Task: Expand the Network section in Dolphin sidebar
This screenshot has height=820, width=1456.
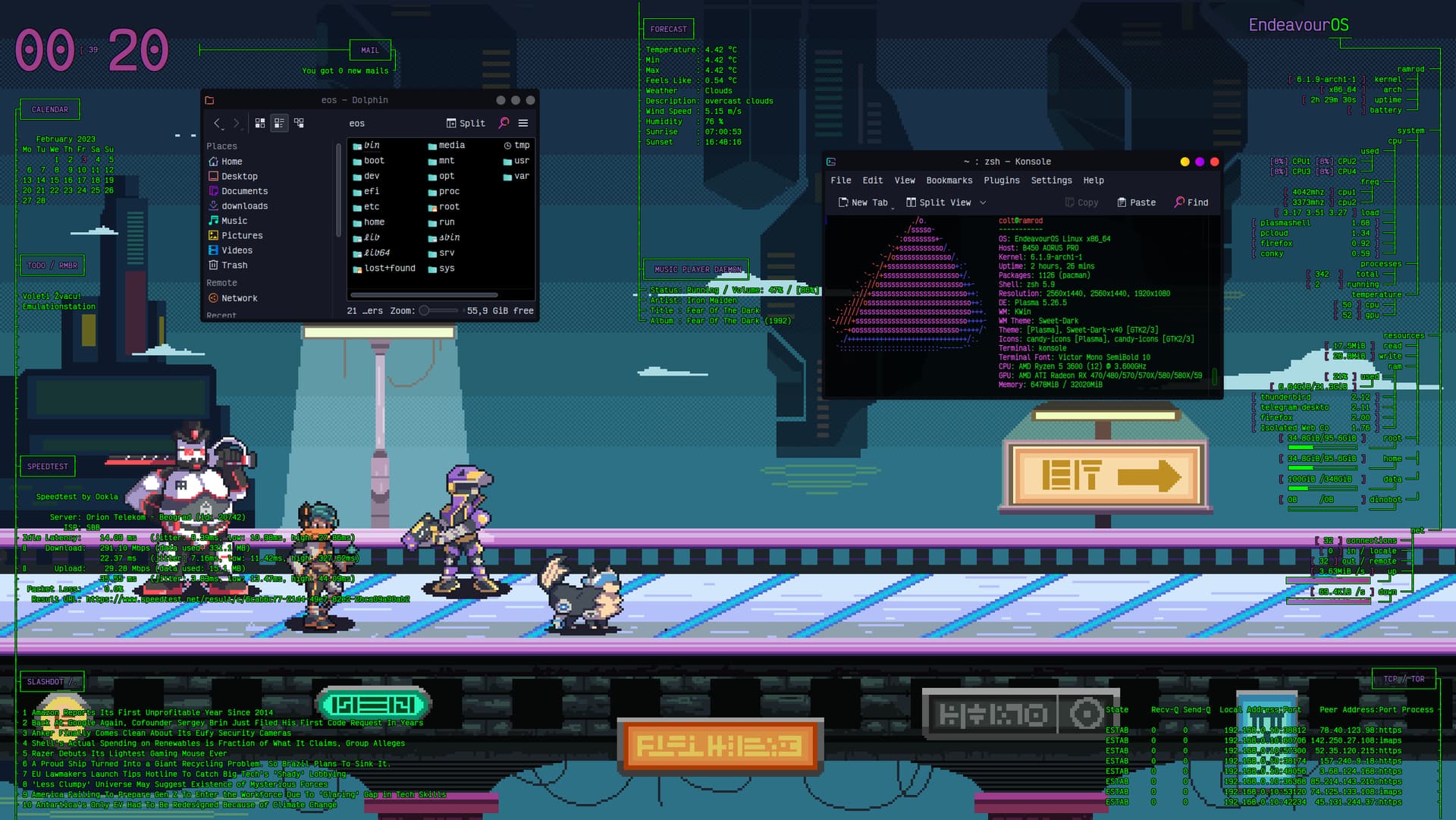Action: coord(241,297)
